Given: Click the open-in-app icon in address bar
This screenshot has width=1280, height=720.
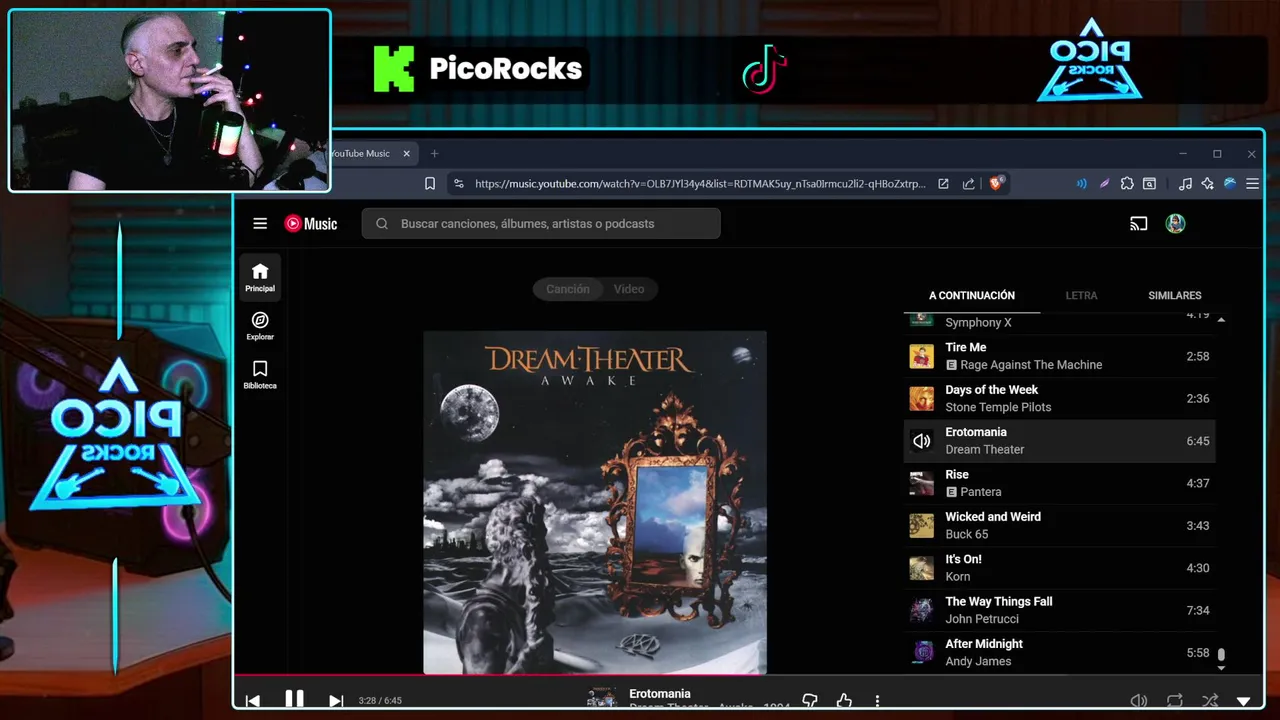Looking at the screenshot, I should pyautogui.click(x=943, y=184).
